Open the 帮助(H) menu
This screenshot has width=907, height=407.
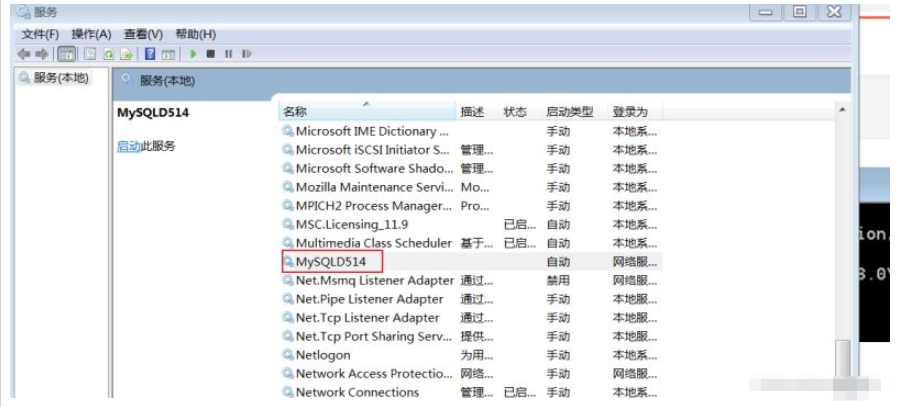[196, 35]
